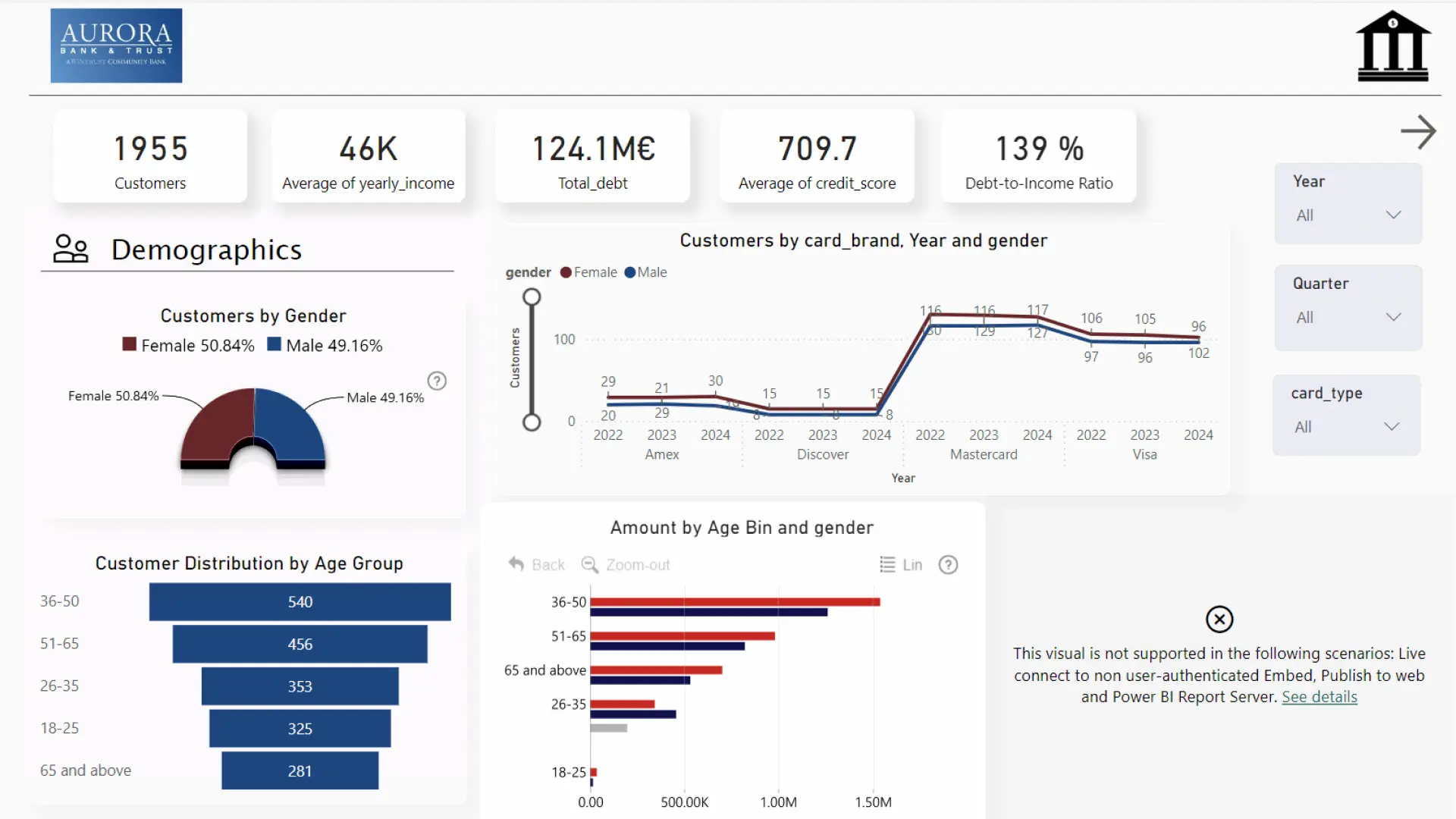Open help icon beside gender donut chart
Viewport: 1456px width, 819px height.
click(x=437, y=381)
